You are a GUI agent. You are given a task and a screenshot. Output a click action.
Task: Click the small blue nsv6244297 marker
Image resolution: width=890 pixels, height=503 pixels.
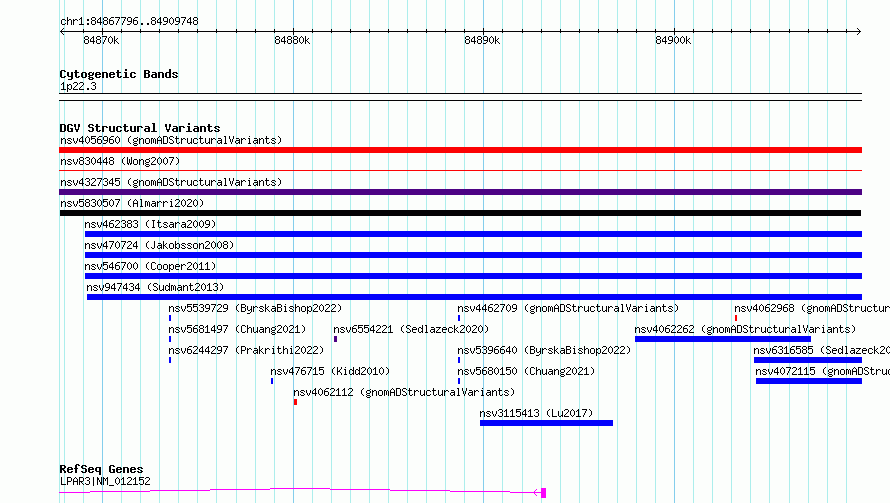[170, 360]
